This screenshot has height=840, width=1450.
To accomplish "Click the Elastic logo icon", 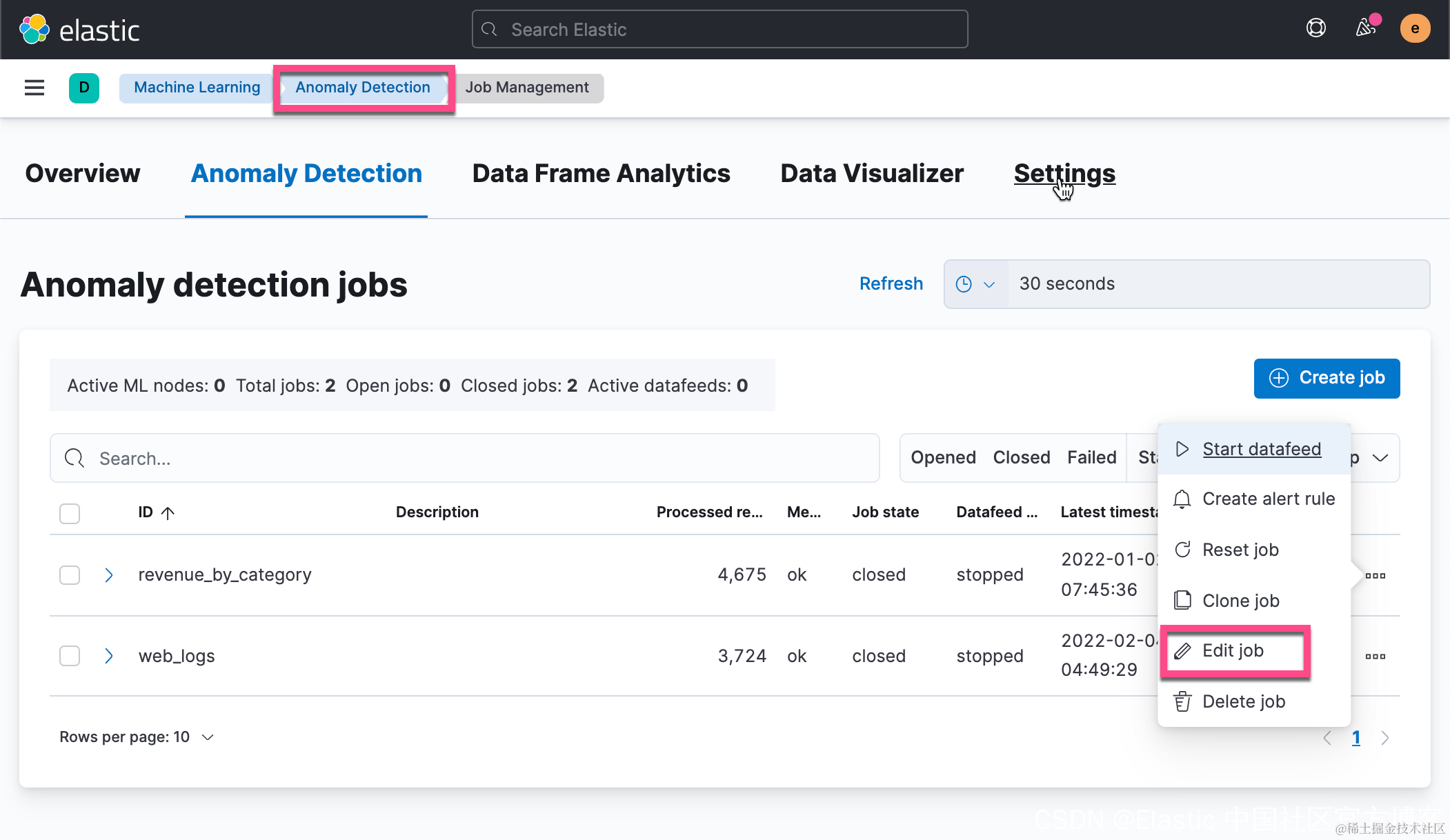I will click(34, 30).
